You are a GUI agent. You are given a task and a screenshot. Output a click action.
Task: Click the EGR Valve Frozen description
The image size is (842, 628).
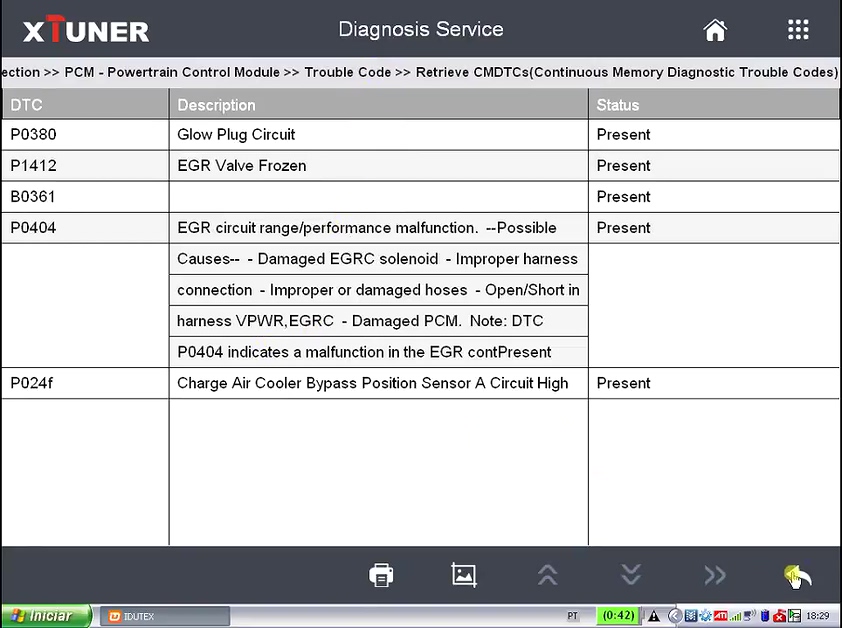(242, 165)
